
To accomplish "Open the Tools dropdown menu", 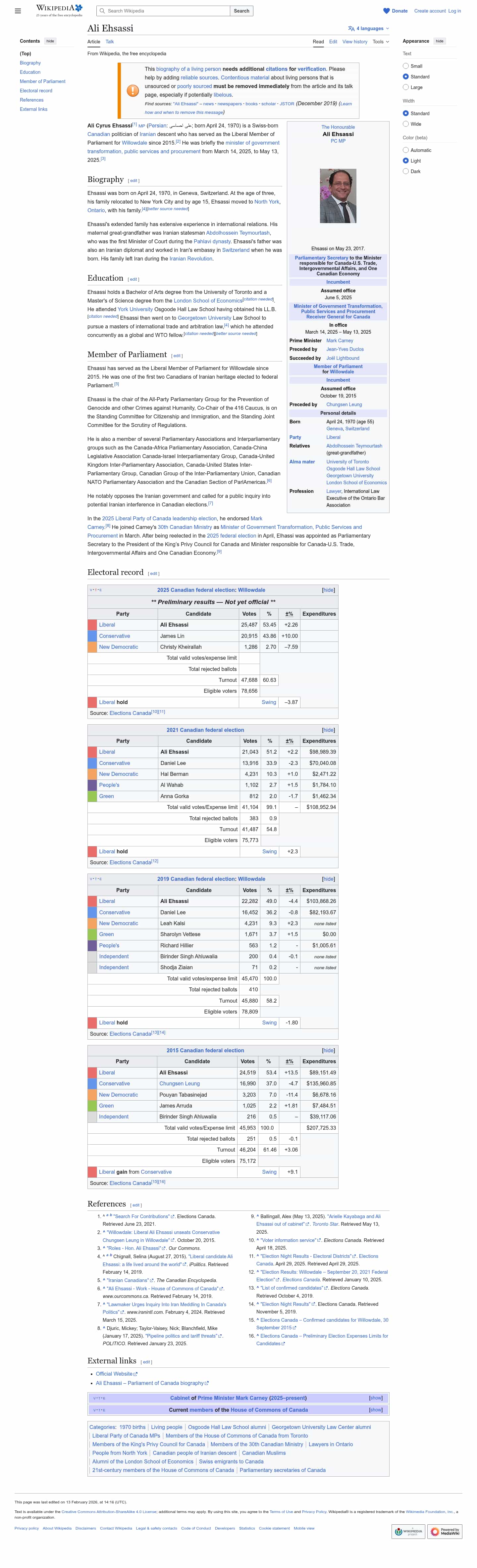I will [381, 42].
